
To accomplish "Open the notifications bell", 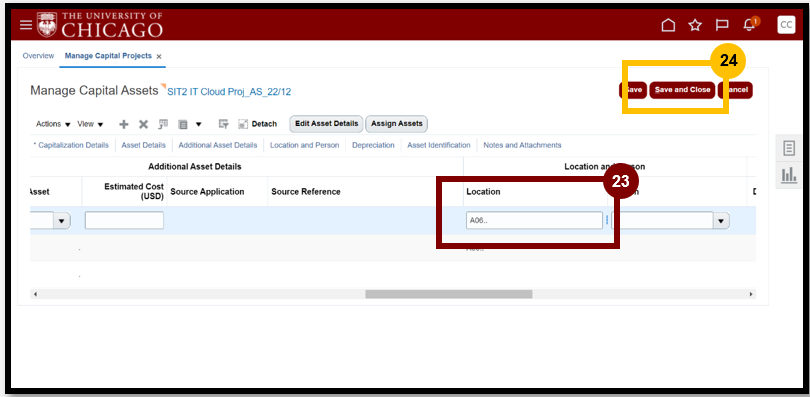I will [749, 25].
